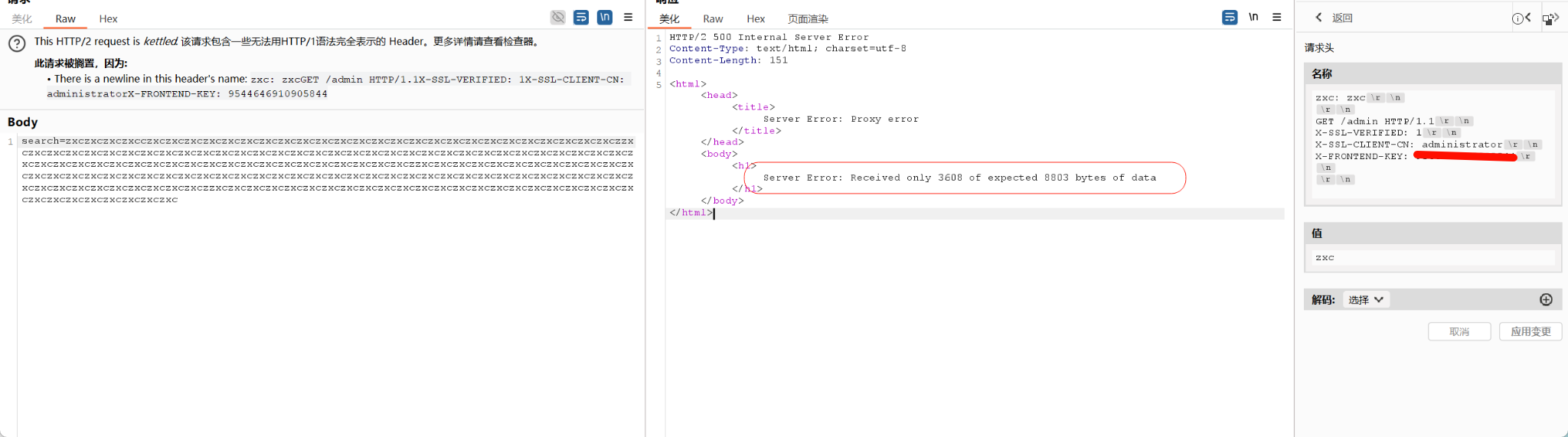Click the closing </html> tag line
Viewport: 1568px width, 437px height.
[x=691, y=213]
